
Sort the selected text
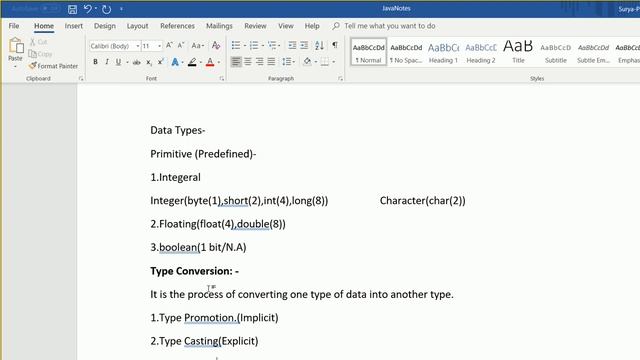pos(319,45)
